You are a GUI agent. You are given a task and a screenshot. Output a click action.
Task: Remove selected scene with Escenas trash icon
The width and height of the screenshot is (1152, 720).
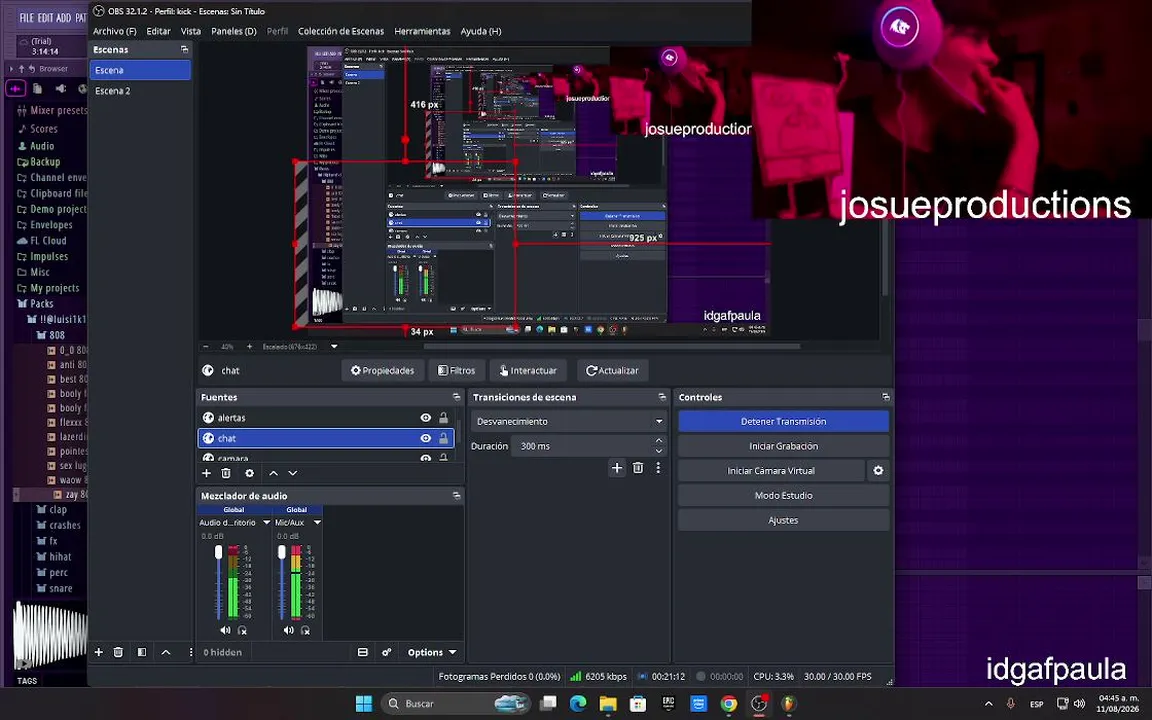118,652
